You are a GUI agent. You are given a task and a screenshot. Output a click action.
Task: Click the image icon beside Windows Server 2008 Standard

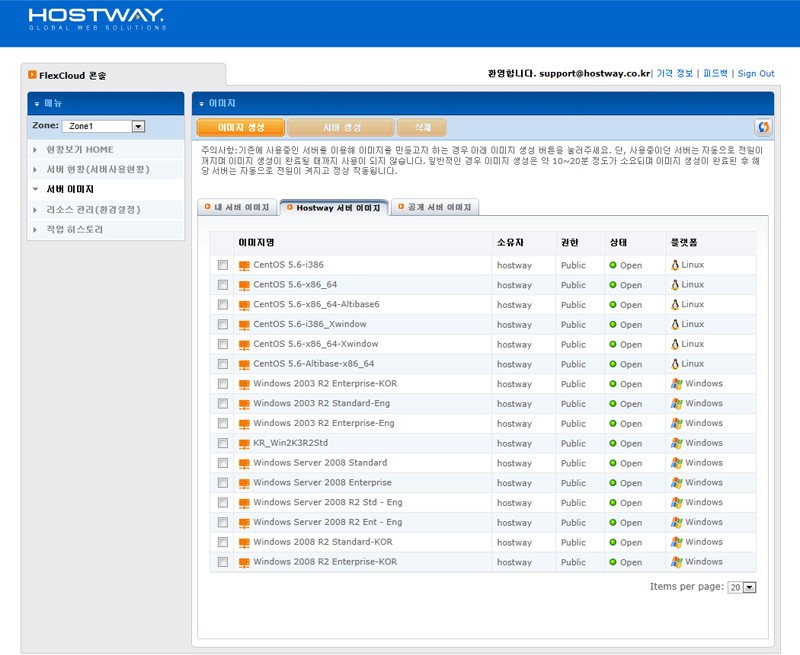[244, 463]
